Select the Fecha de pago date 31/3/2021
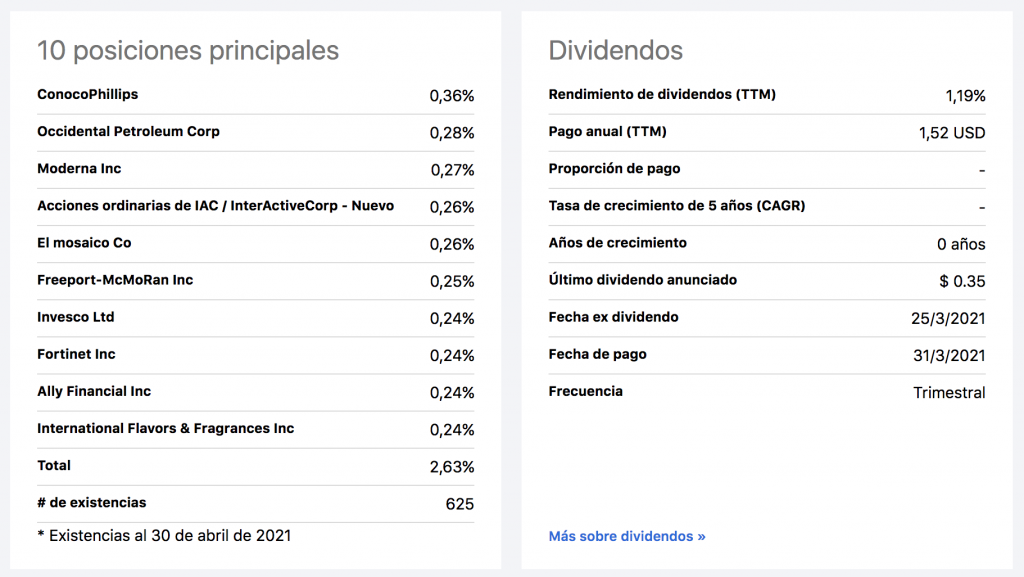 (x=949, y=356)
